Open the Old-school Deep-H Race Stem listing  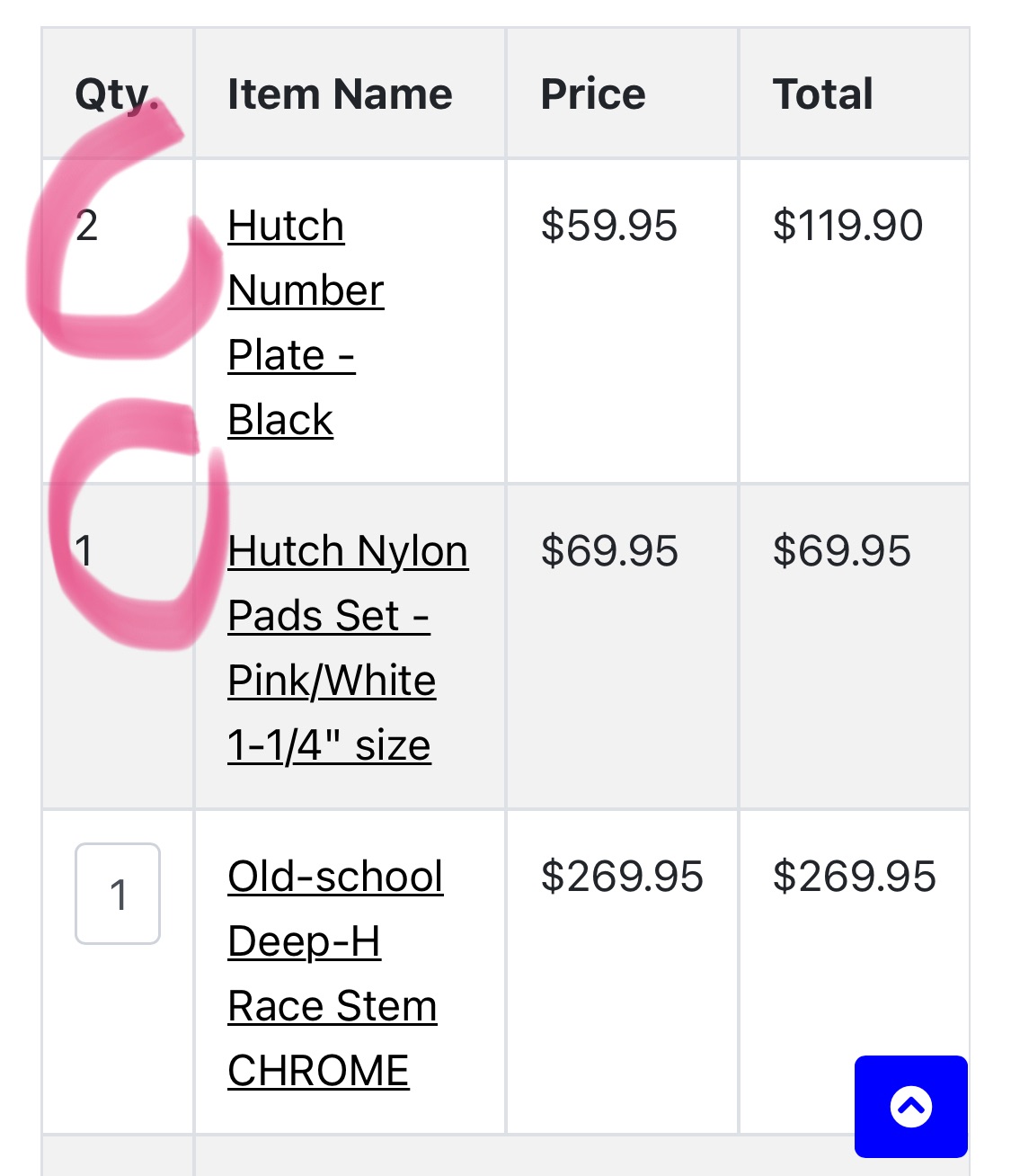pos(333,971)
